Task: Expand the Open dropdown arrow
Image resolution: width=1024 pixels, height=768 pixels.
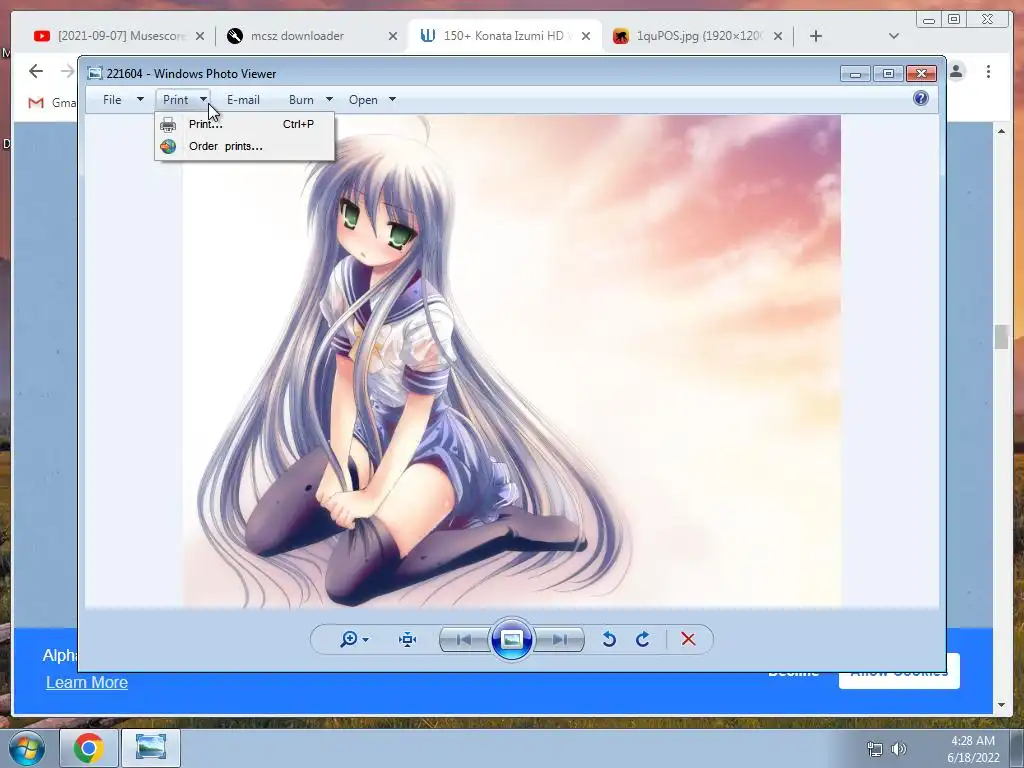Action: (392, 99)
